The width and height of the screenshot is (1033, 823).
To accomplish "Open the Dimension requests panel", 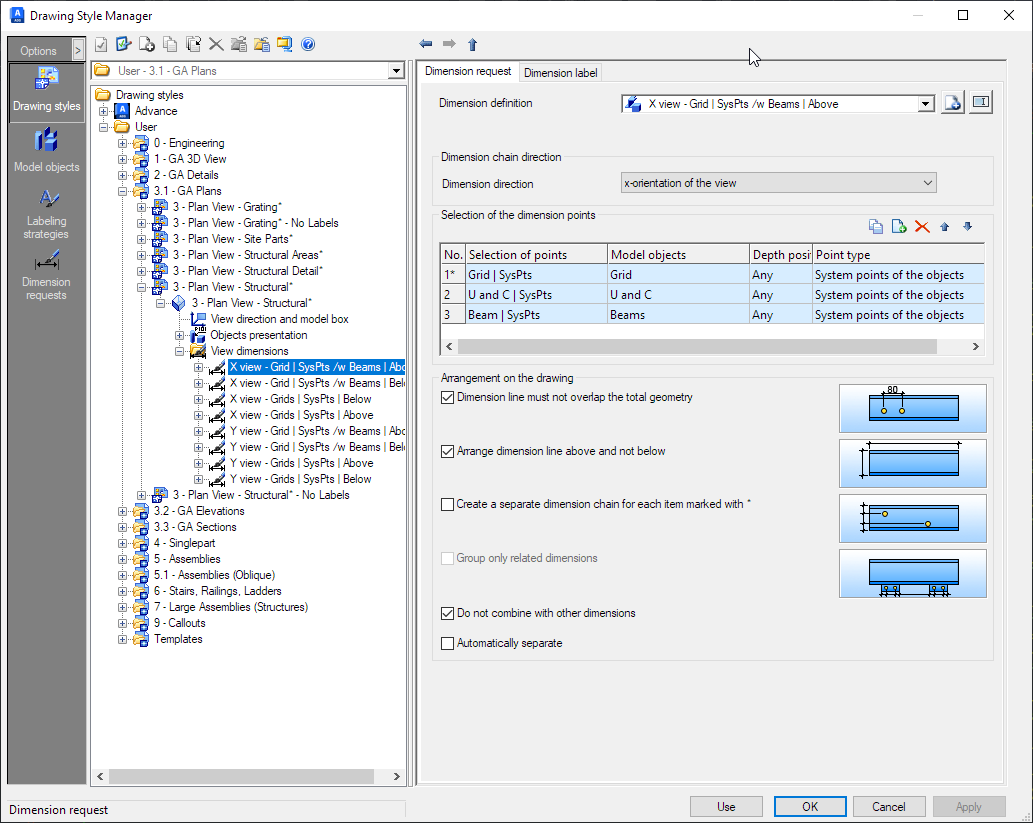I will click(47, 275).
